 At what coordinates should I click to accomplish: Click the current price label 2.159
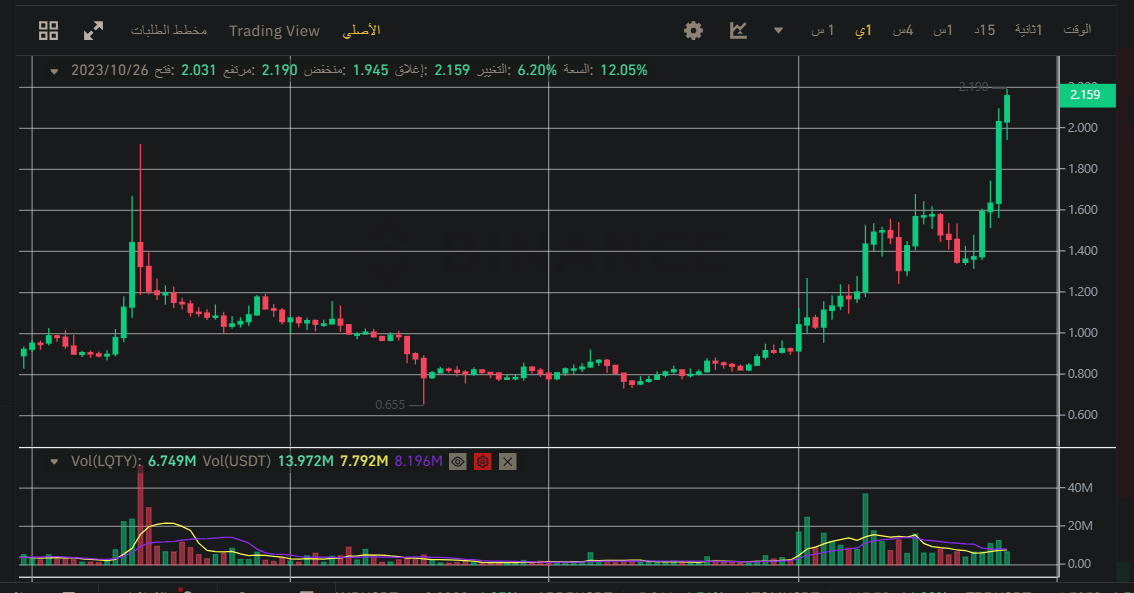pyautogui.click(x=1087, y=95)
